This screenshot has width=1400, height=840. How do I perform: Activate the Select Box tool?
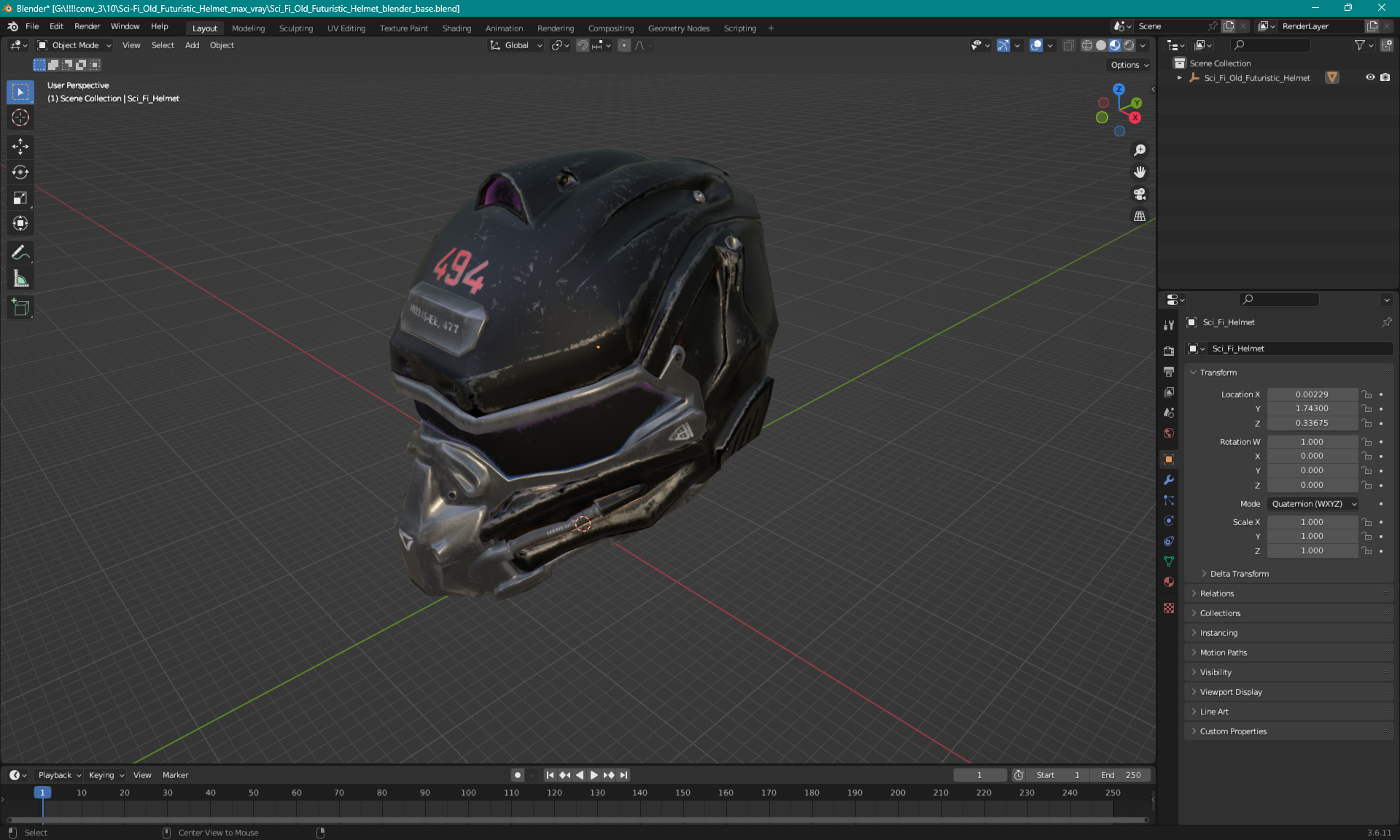coord(20,92)
